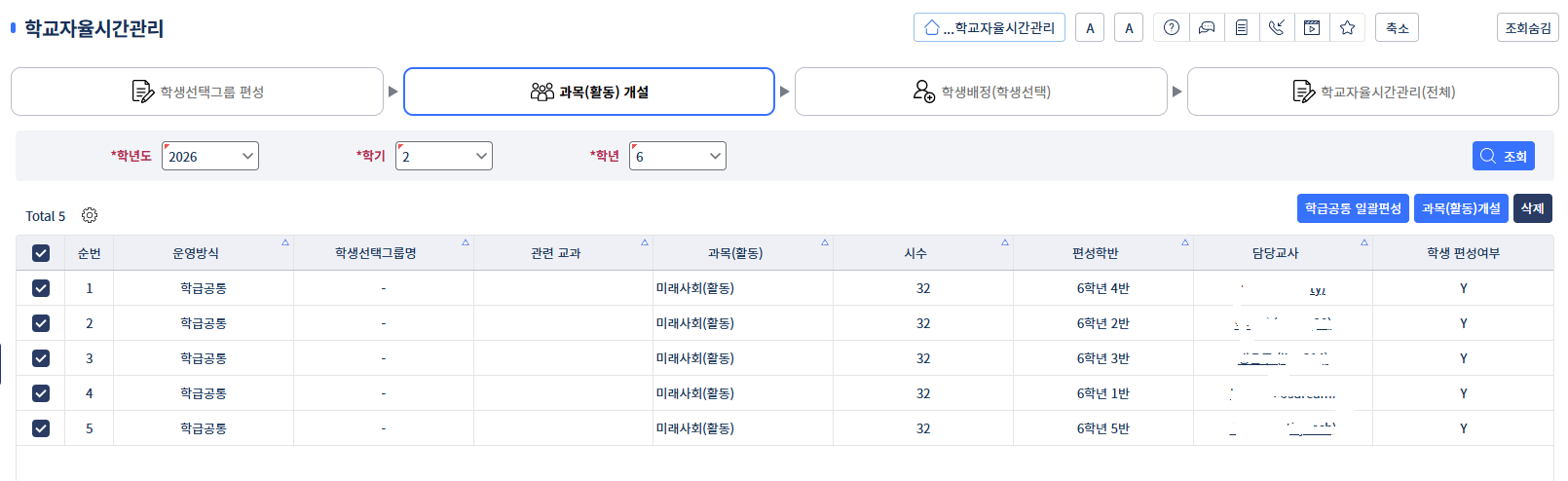
Task: Open grid settings gear next to Total 5
Action: tap(90, 215)
